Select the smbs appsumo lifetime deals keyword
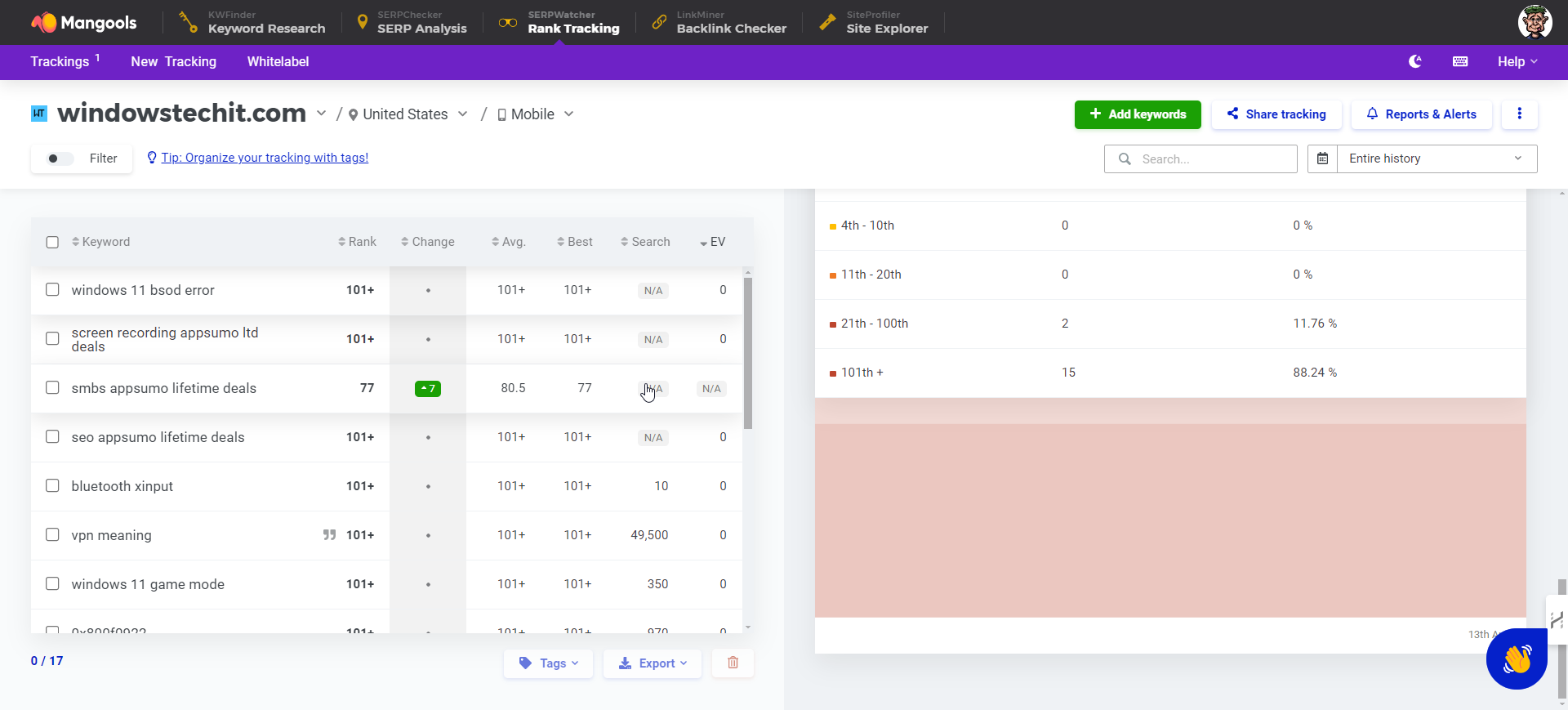This screenshot has width=1568, height=710. point(163,388)
